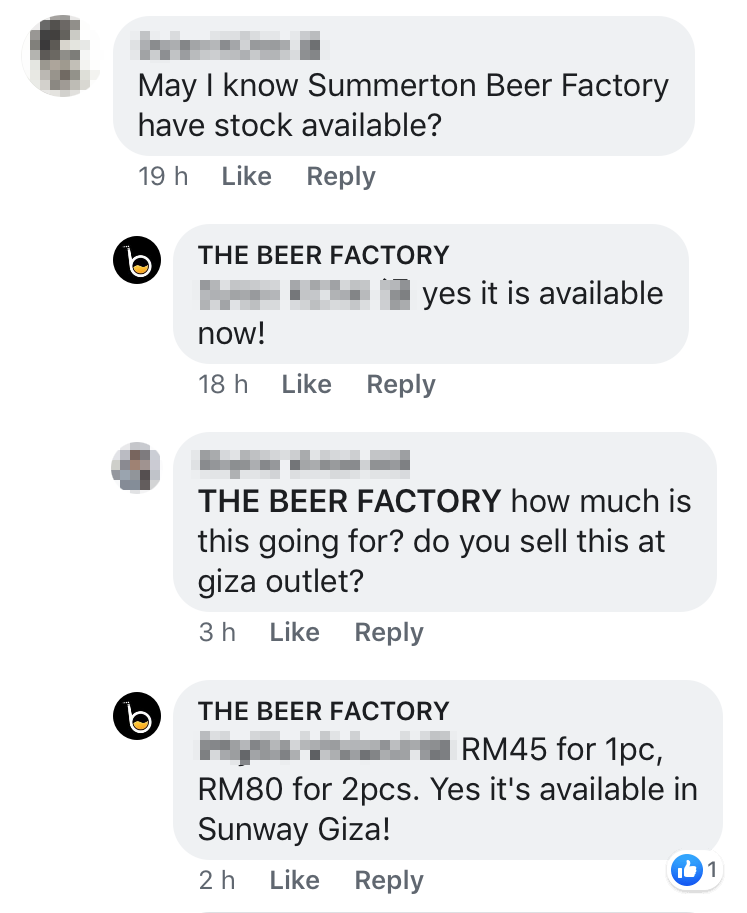Reply to the giza outlet question

(x=389, y=633)
